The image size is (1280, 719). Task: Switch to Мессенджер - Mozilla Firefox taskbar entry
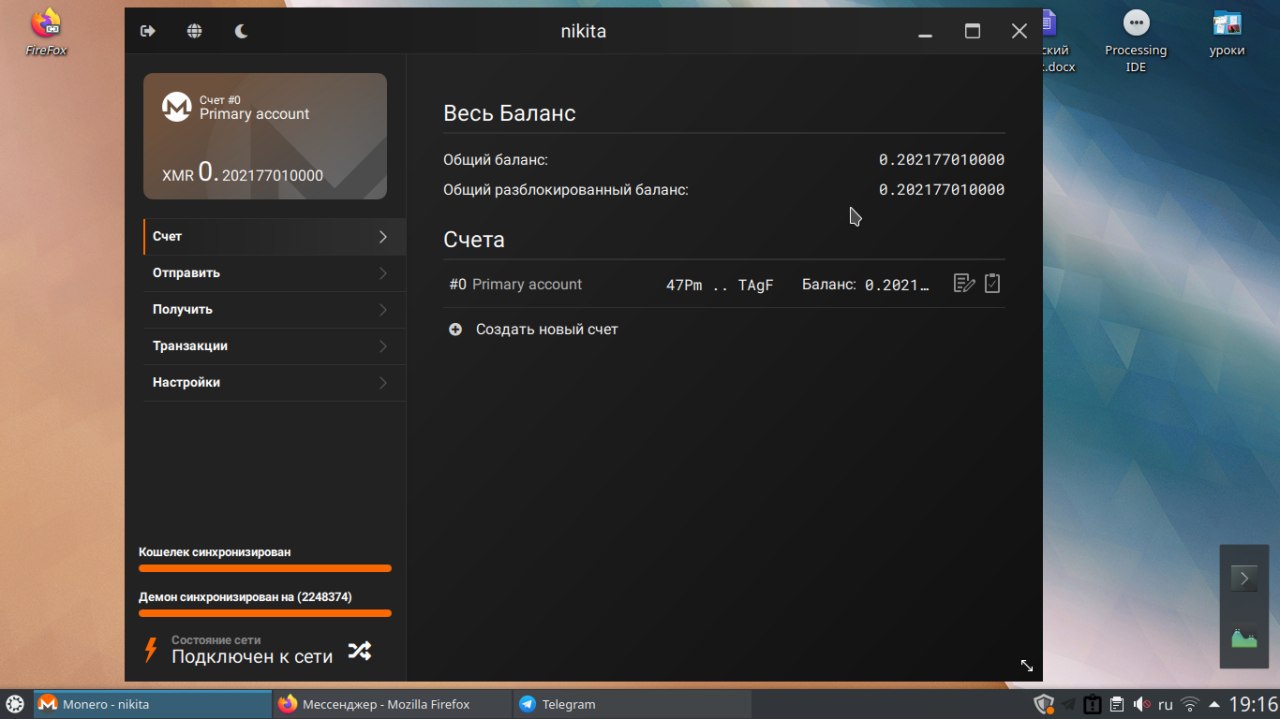tap(391, 704)
